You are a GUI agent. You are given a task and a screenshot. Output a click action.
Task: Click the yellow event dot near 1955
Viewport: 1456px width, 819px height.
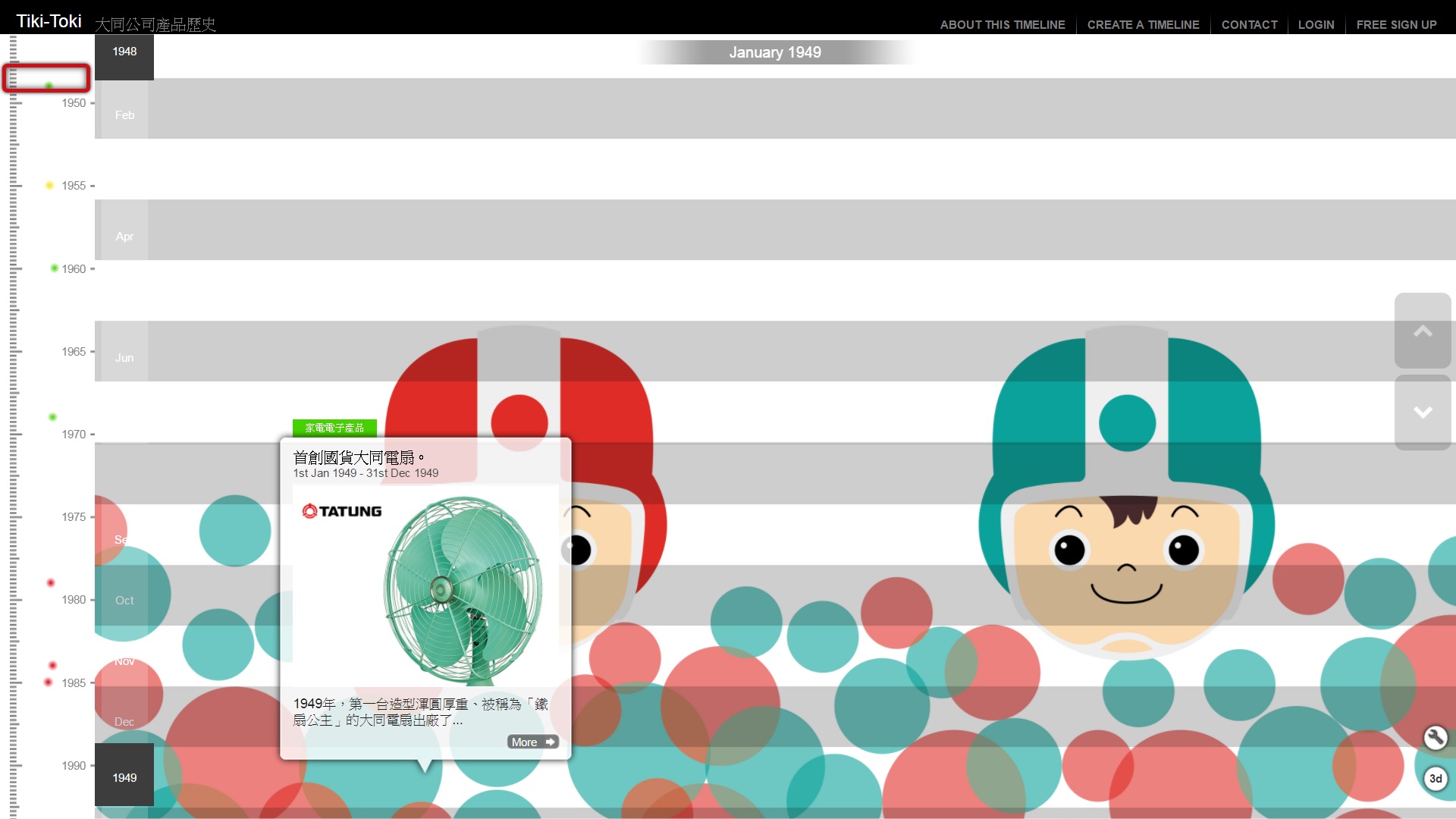(x=49, y=185)
